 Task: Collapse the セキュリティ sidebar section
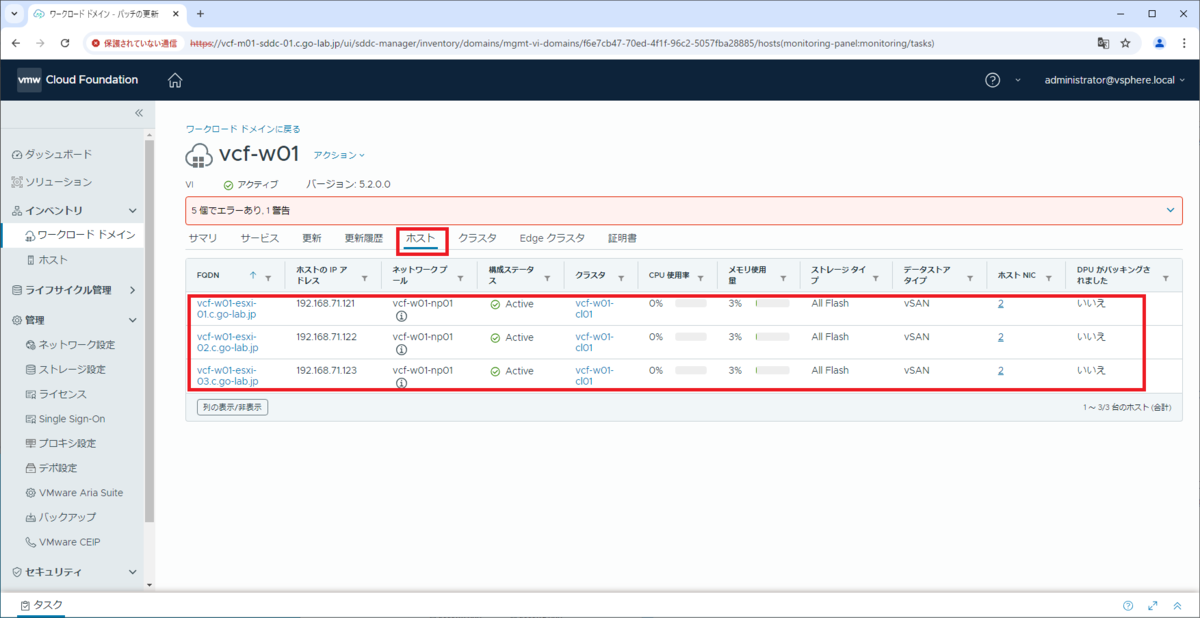click(x=133, y=571)
